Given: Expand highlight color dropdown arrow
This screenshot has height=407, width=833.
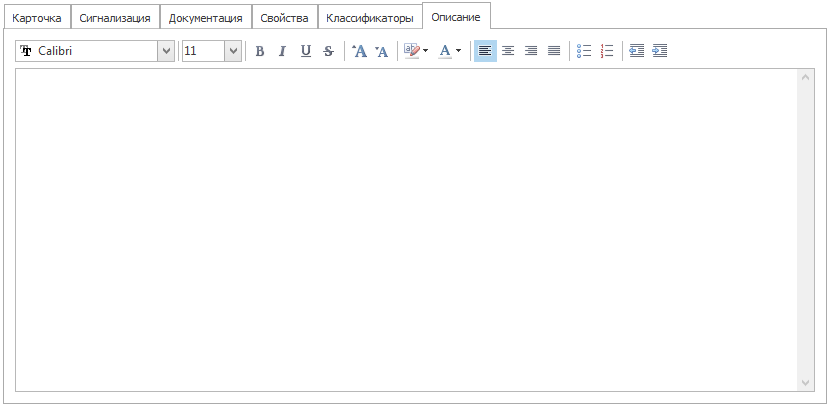Looking at the screenshot, I should click(x=426, y=52).
